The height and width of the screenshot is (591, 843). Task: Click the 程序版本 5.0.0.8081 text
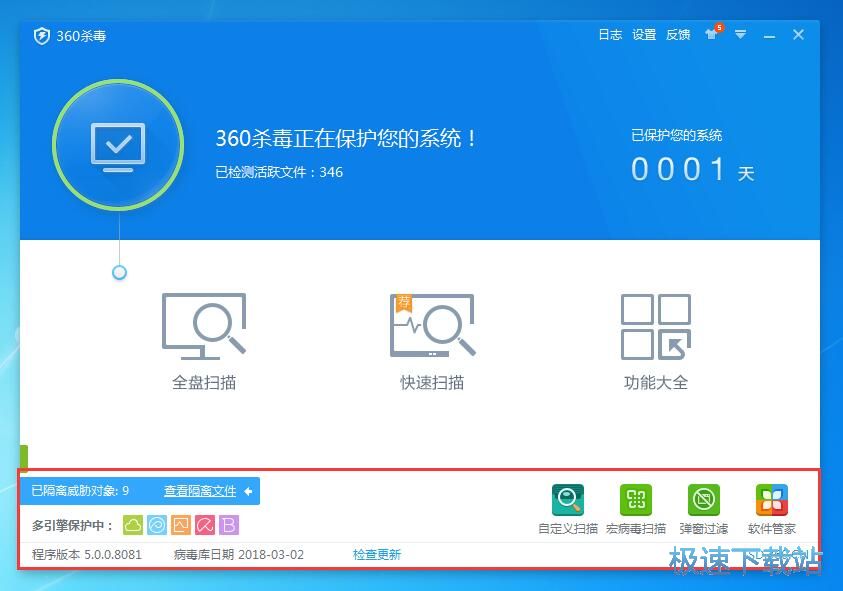87,554
